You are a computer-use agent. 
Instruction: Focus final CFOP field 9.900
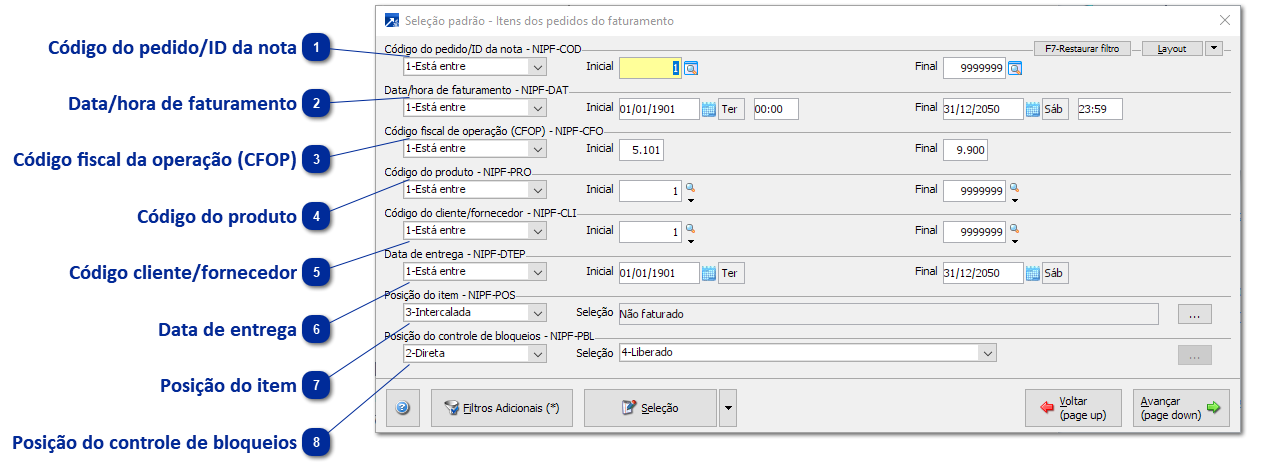(965, 150)
